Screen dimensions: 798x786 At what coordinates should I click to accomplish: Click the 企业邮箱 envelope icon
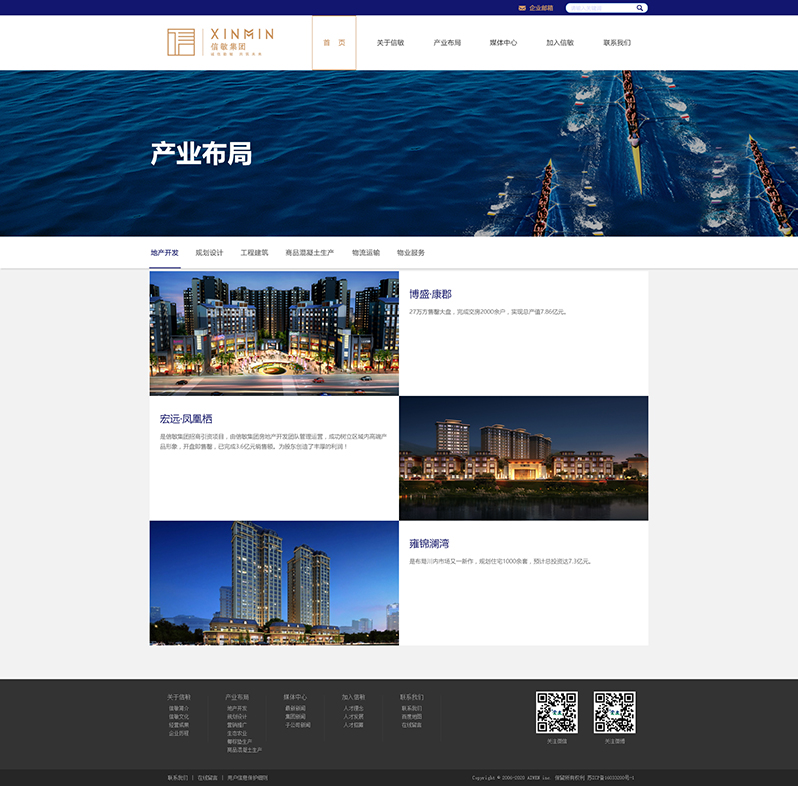[522, 8]
